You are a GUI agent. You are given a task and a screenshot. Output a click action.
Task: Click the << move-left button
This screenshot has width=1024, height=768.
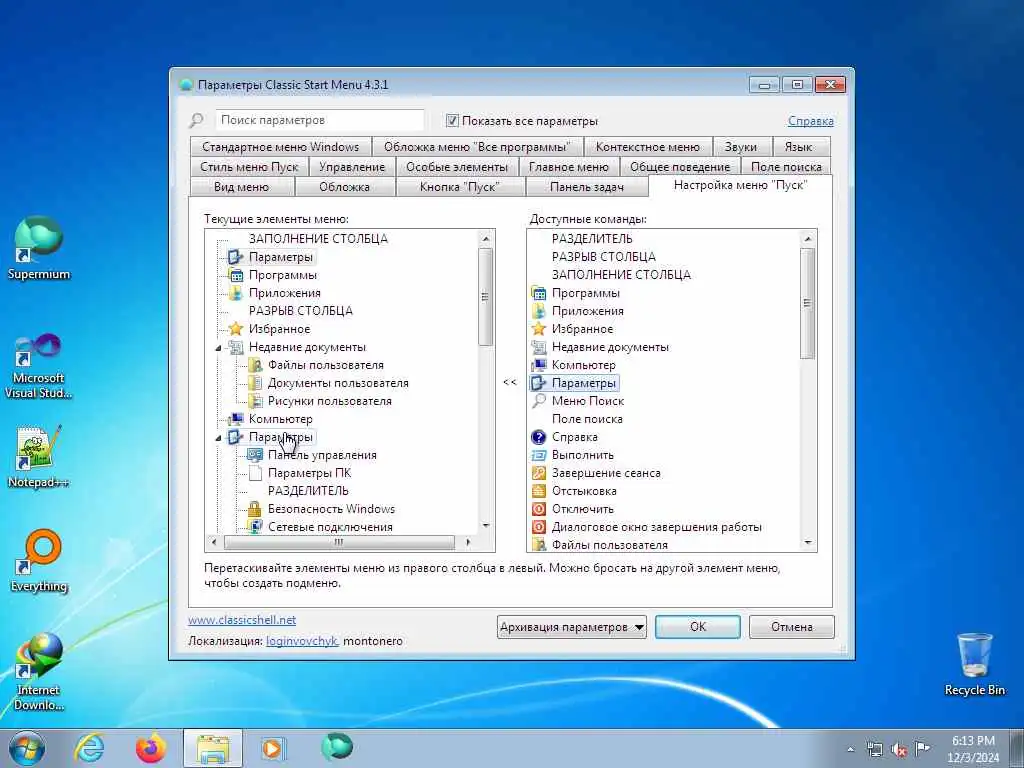510,382
